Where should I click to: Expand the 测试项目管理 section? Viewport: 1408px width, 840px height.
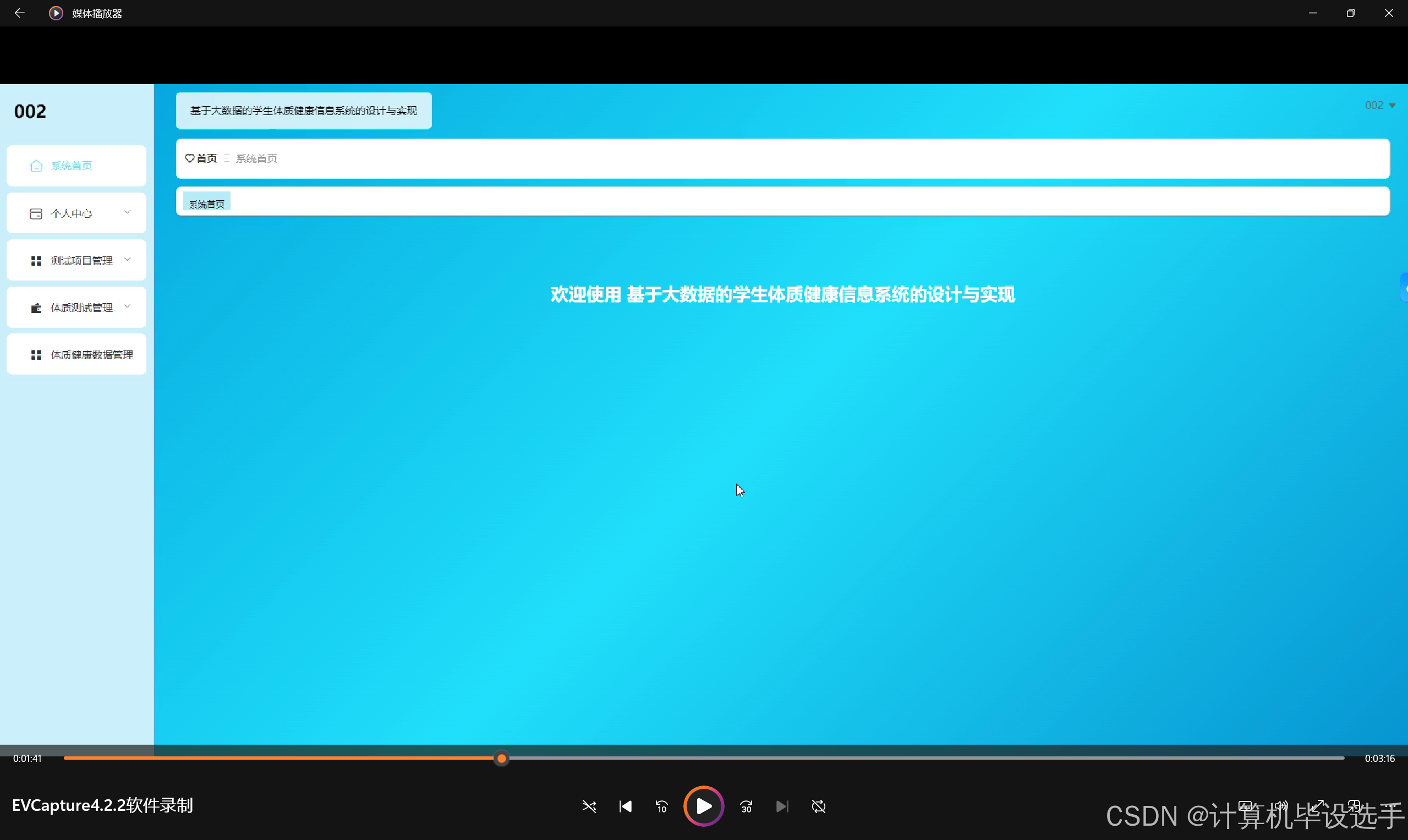click(x=76, y=260)
